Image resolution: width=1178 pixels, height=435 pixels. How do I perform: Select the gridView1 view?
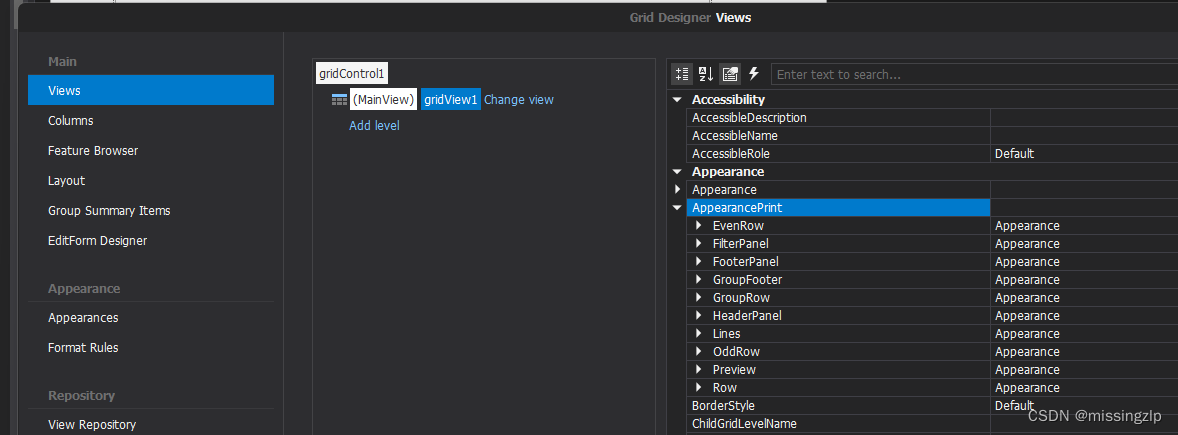(x=451, y=99)
